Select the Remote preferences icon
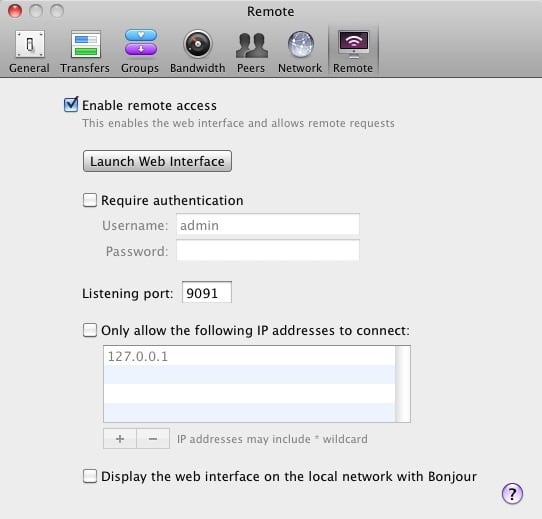The image size is (542, 519). (353, 44)
